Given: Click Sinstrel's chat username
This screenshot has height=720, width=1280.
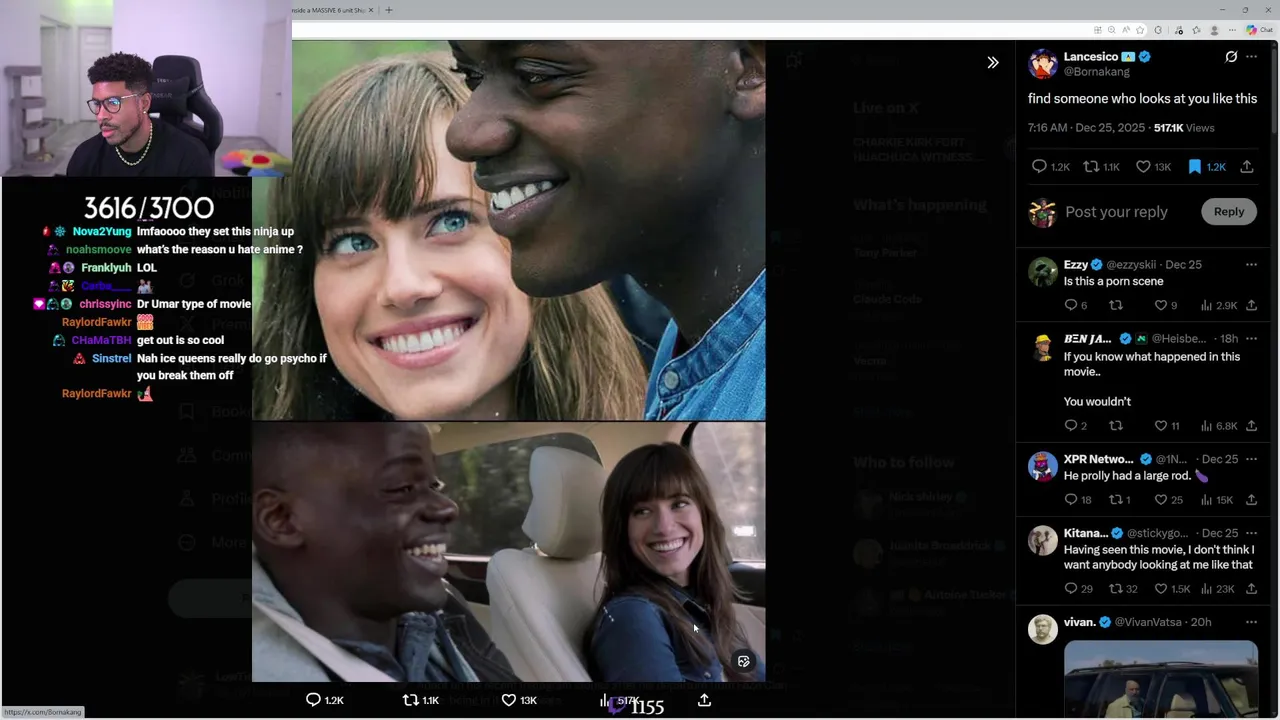Looking at the screenshot, I should 111,358.
